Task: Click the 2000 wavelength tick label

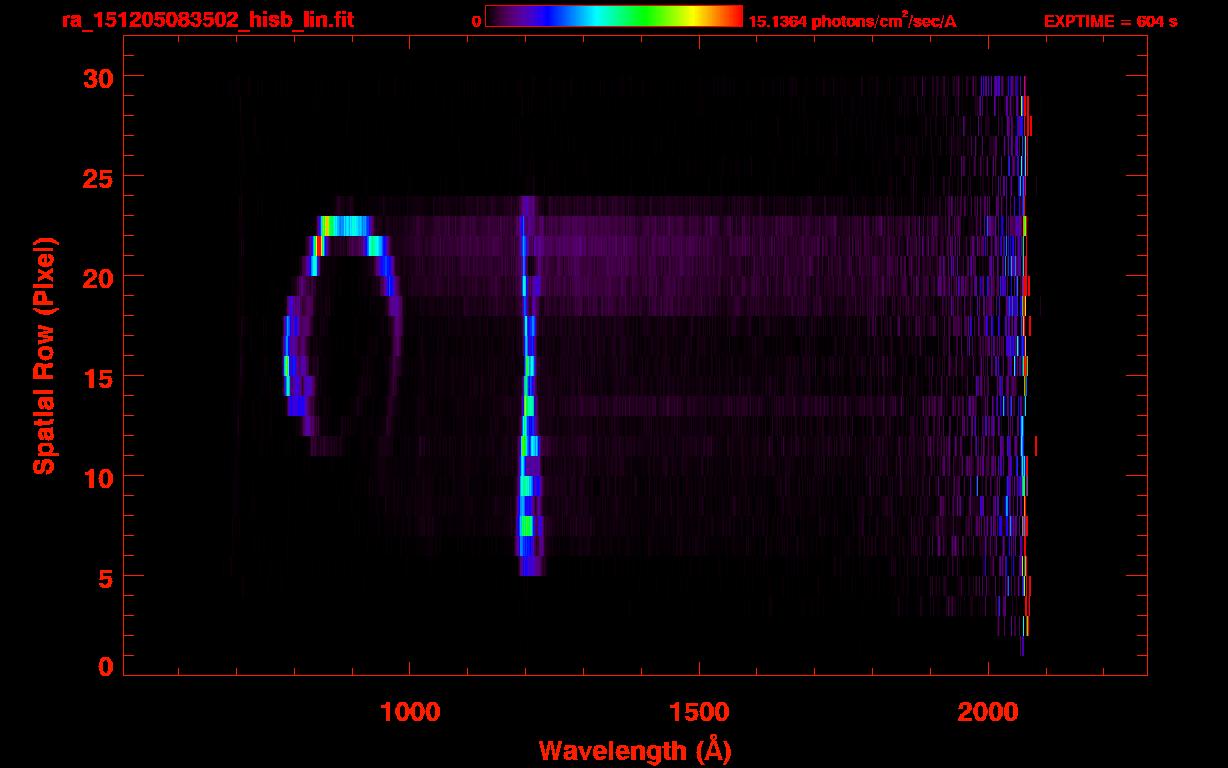Action: pos(988,712)
